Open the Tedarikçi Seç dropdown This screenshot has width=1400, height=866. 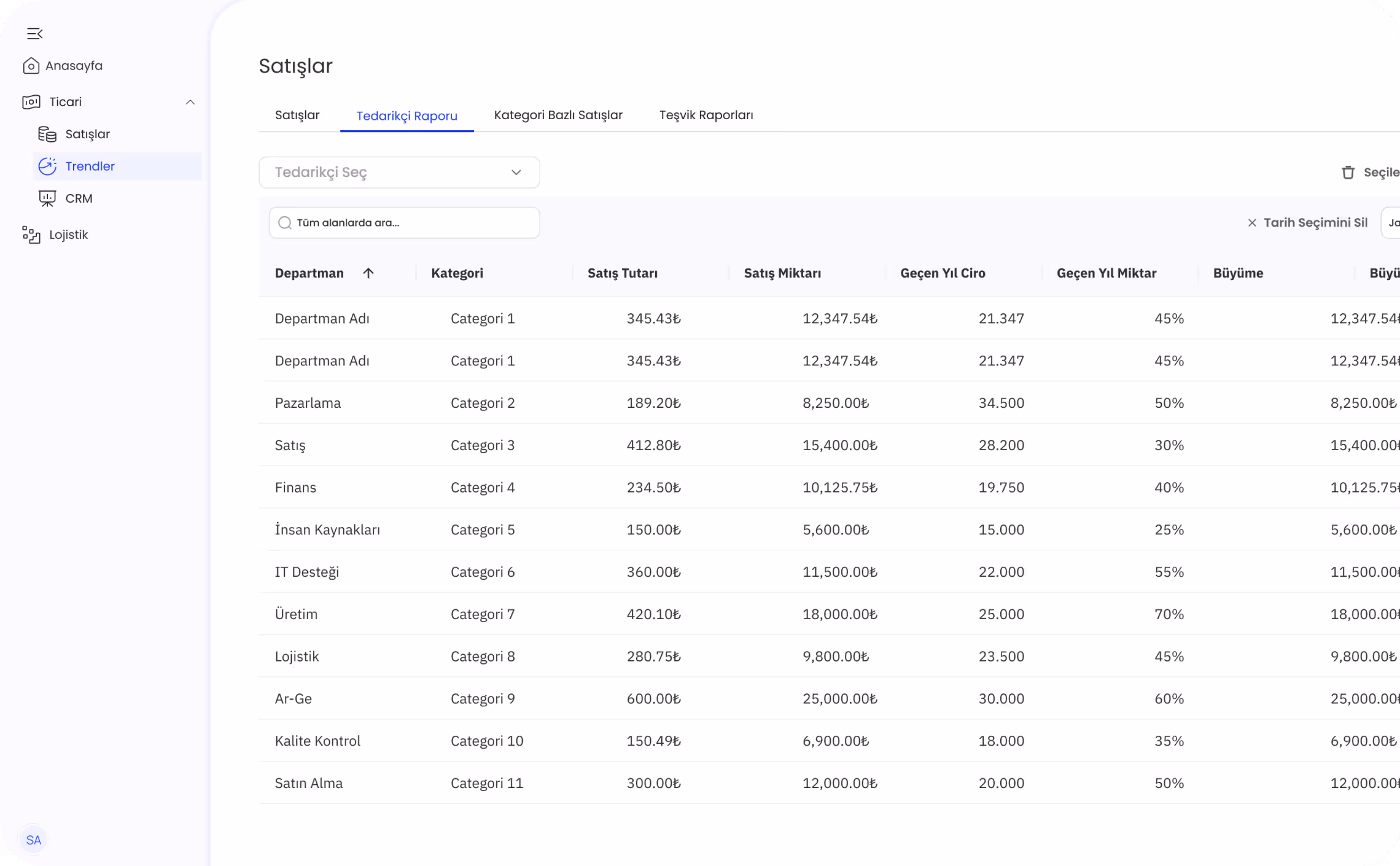[x=399, y=173]
